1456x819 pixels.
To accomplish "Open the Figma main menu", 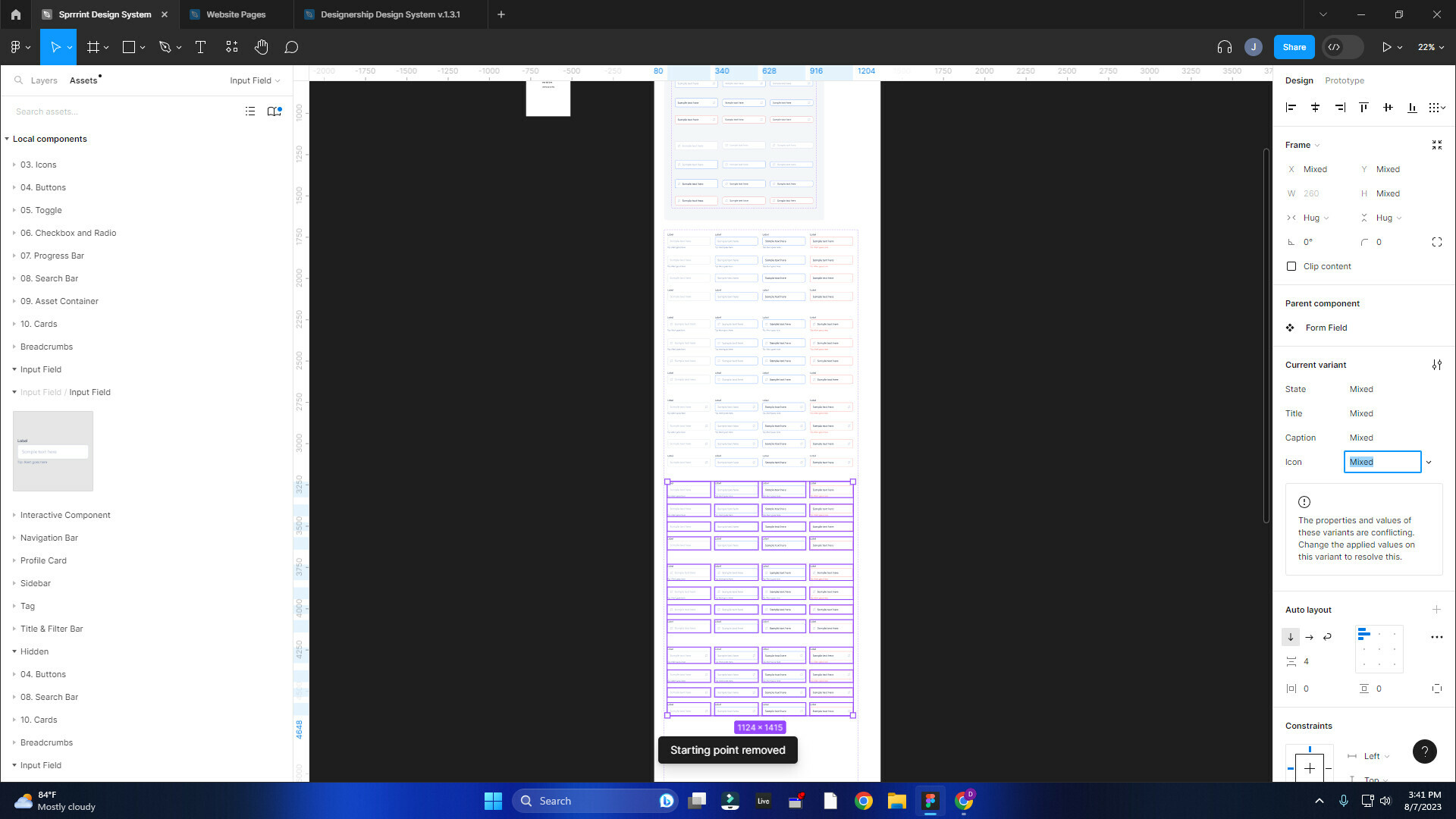I will [x=20, y=47].
